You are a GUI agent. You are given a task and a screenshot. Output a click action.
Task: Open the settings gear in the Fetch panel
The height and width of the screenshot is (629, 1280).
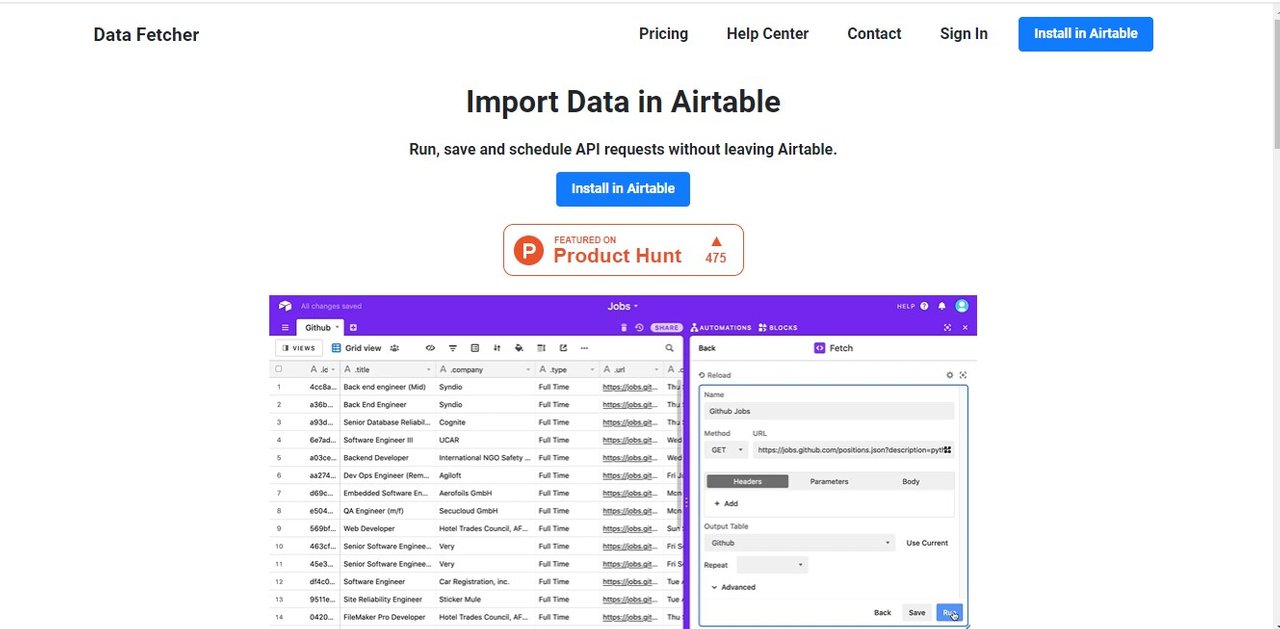tap(950, 375)
